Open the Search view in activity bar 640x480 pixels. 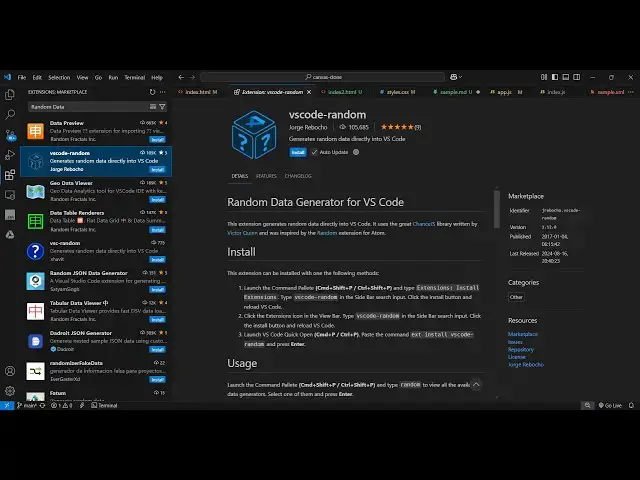(x=9, y=114)
